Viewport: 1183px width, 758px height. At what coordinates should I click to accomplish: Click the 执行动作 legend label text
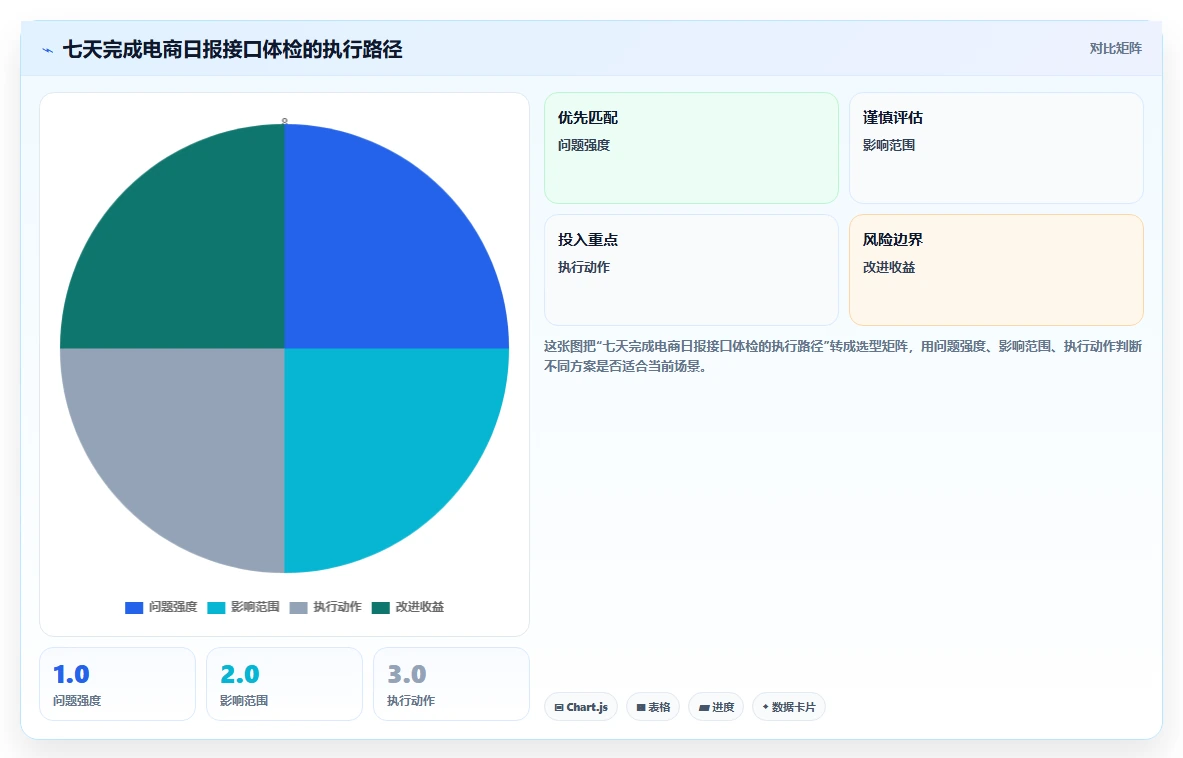(337, 607)
